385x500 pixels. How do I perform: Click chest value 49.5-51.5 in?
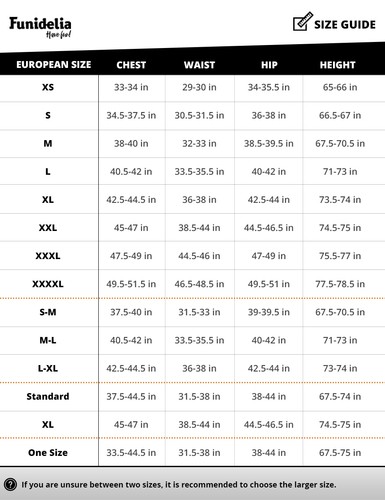click(131, 284)
